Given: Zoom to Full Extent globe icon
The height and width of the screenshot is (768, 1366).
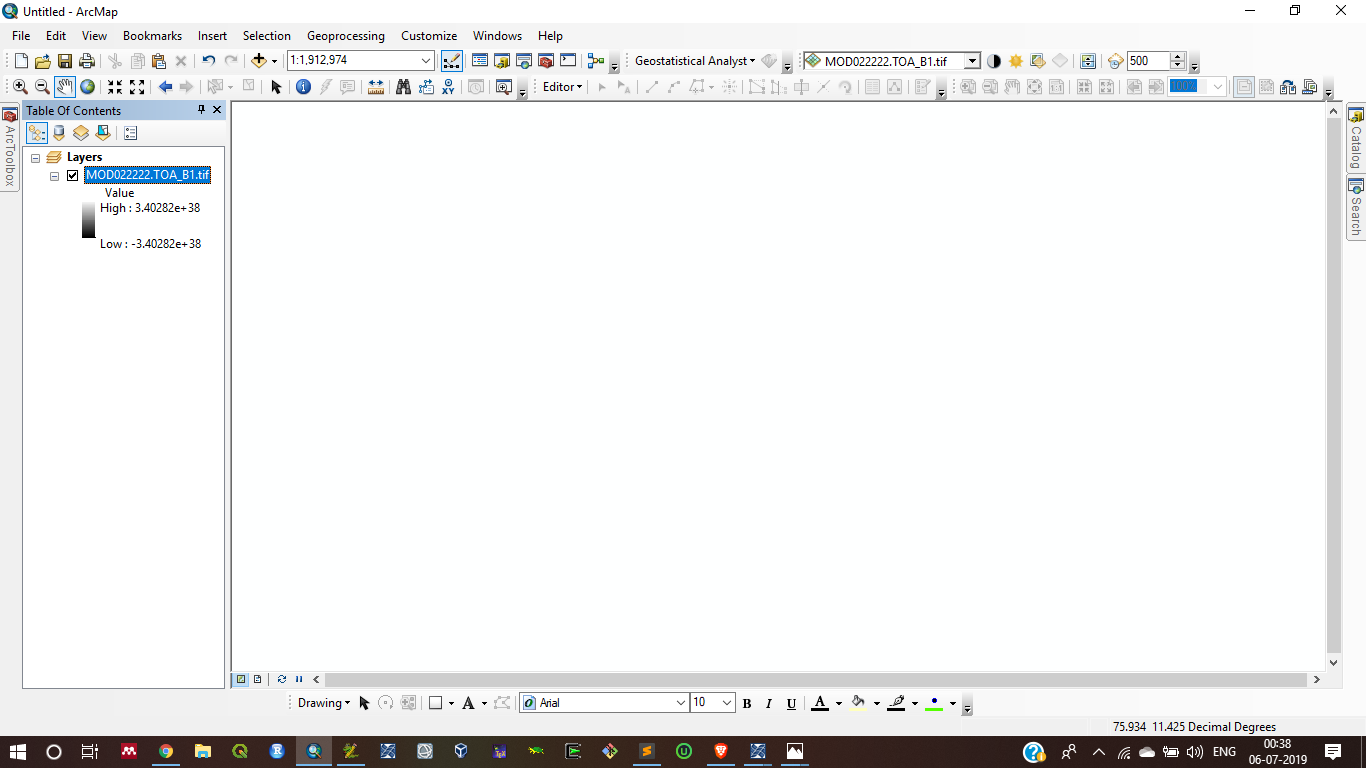Looking at the screenshot, I should pos(87,87).
